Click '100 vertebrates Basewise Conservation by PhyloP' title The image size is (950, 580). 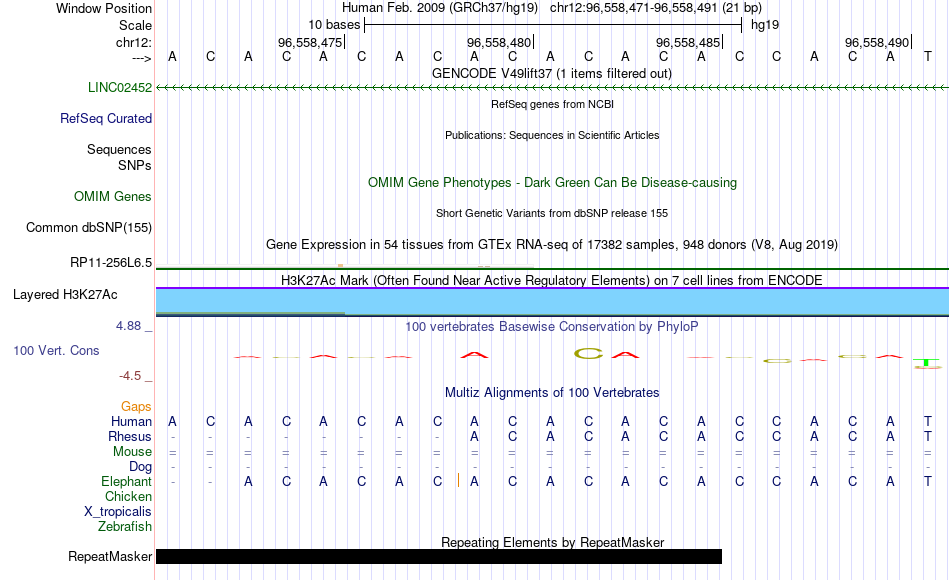[x=551, y=326]
